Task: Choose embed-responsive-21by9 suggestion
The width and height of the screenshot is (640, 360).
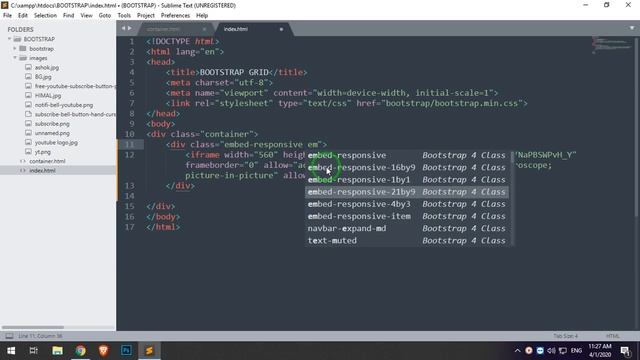Action: point(407,192)
